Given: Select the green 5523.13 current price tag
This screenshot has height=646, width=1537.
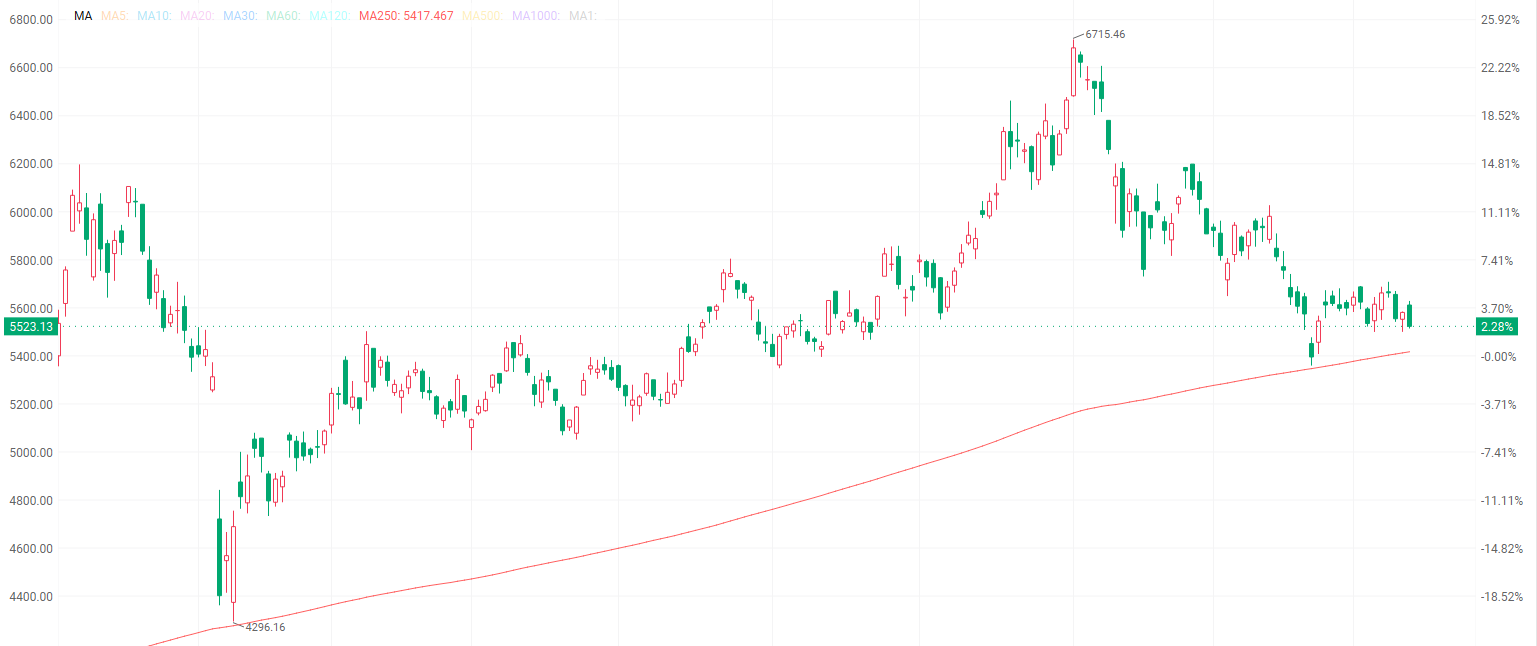Looking at the screenshot, I should pos(29,326).
